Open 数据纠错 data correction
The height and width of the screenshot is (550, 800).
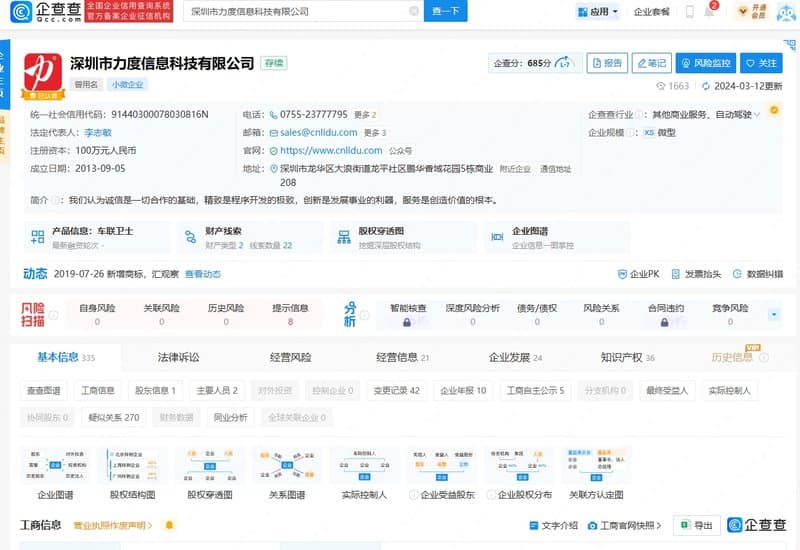(758, 274)
